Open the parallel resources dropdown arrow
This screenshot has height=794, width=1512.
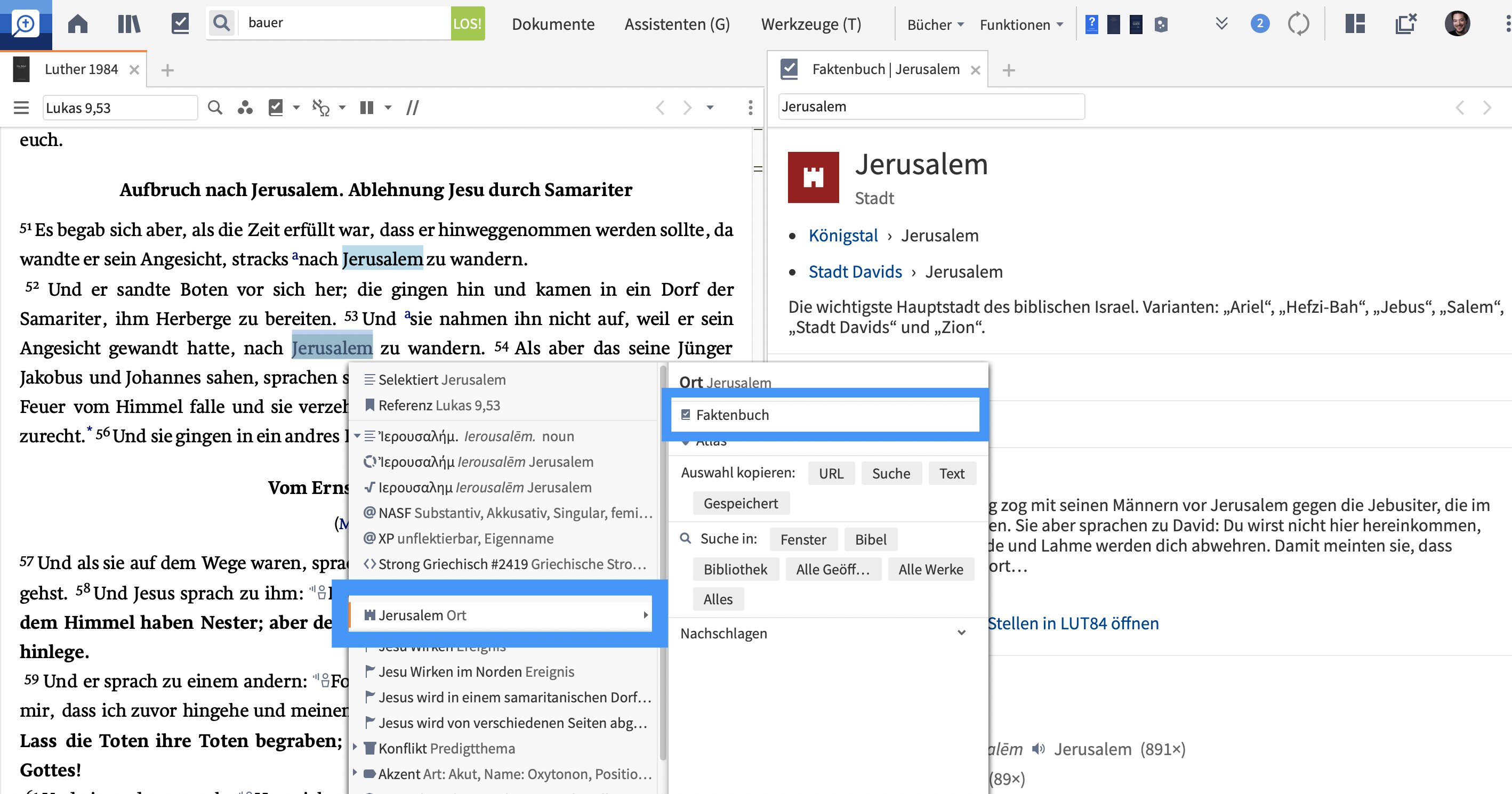[x=388, y=108]
